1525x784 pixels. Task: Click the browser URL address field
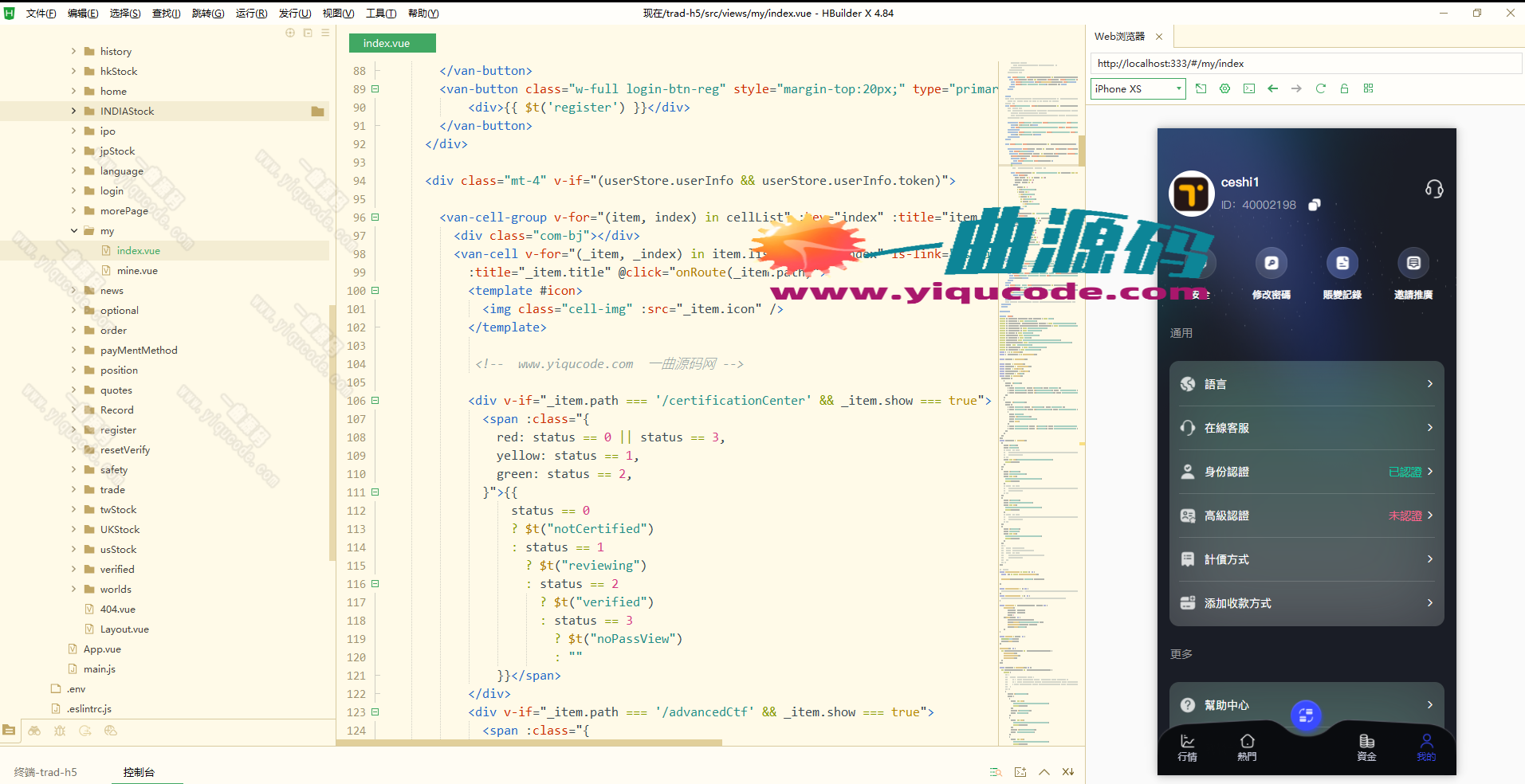(x=1304, y=64)
